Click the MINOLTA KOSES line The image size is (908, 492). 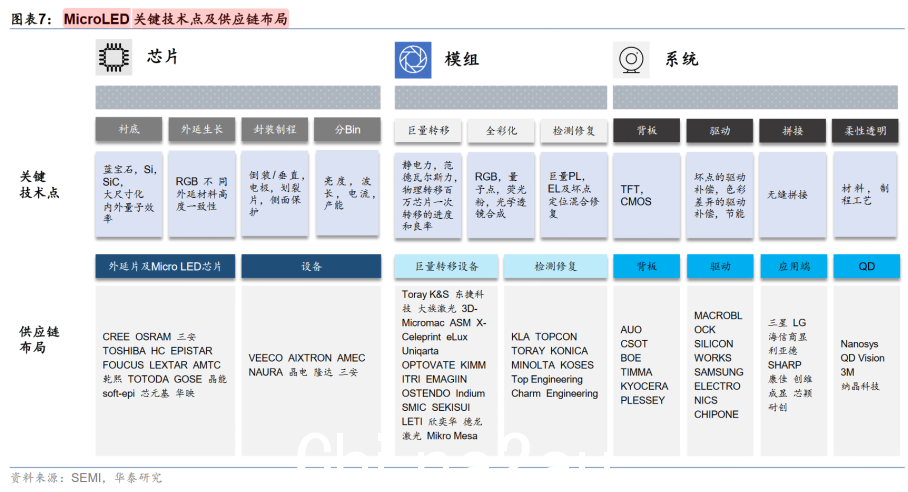[x=552, y=365]
